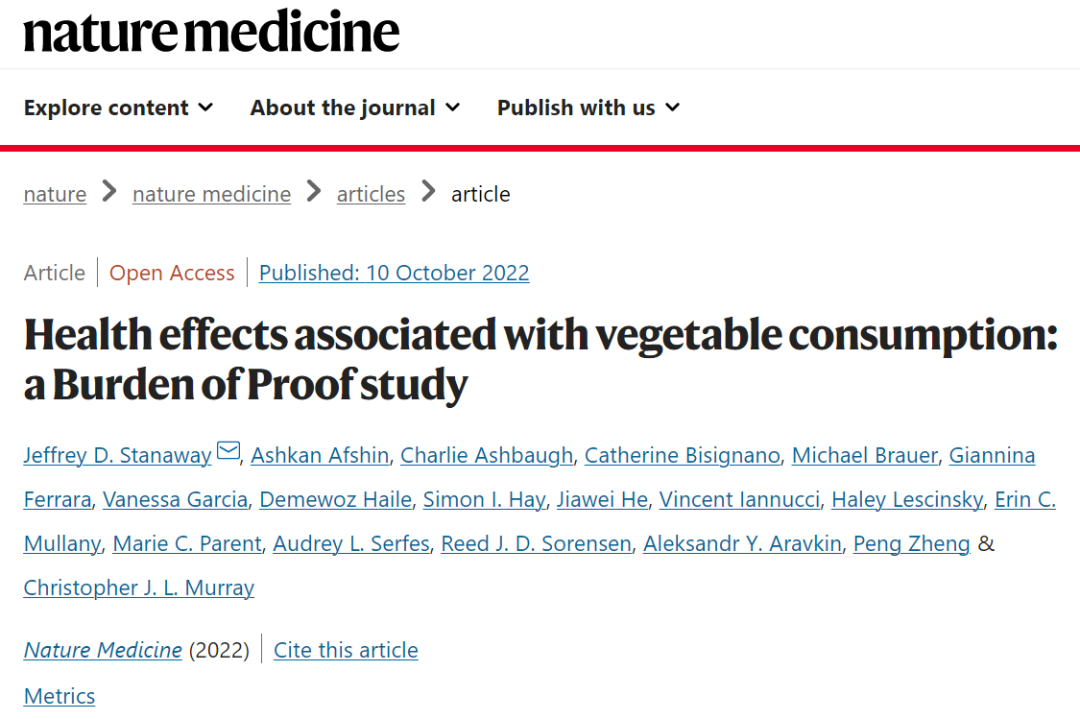Click the Published: 10 October 2022 link
The width and height of the screenshot is (1080, 719).
394,273
